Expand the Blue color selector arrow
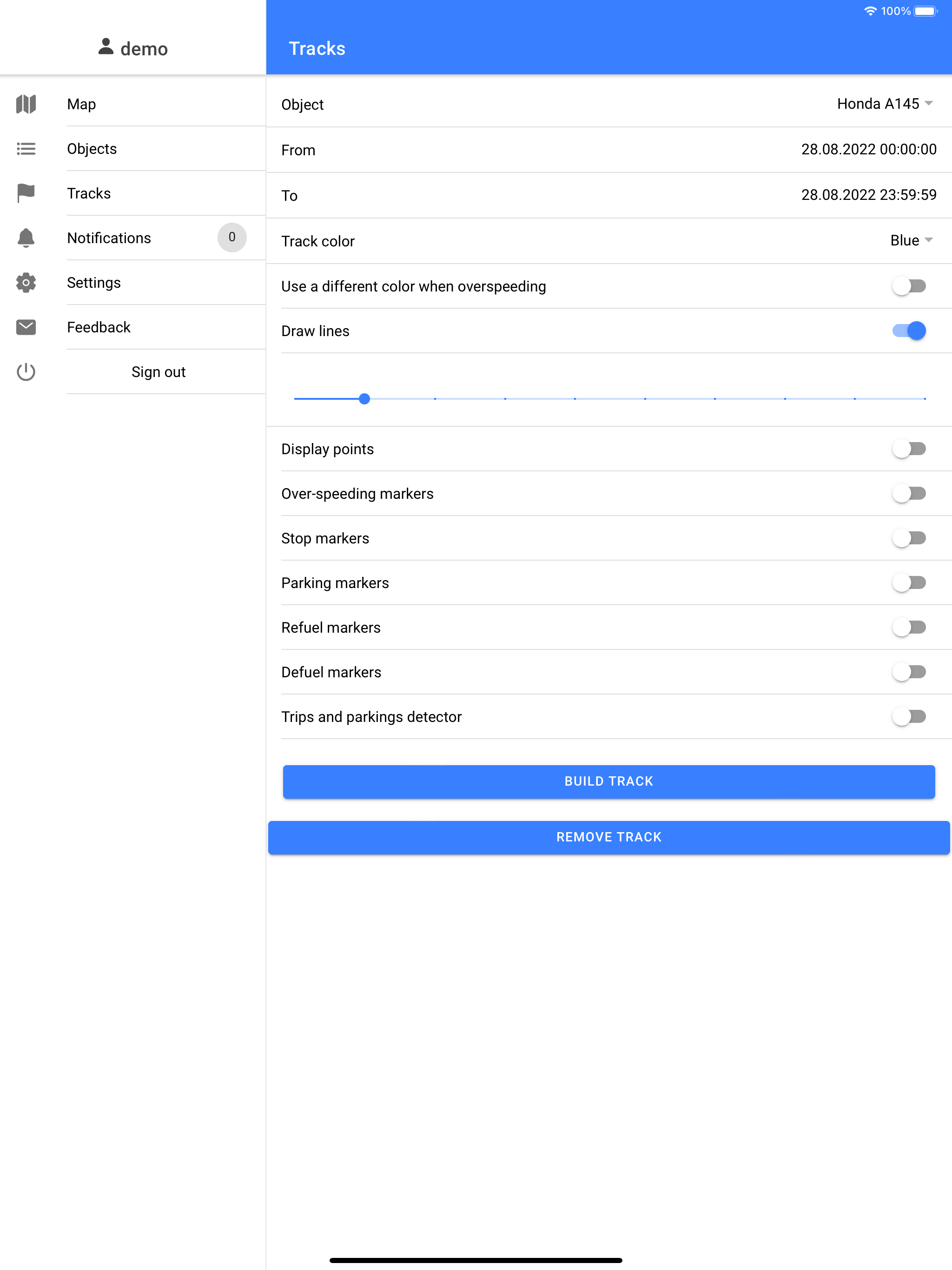The height and width of the screenshot is (1270, 952). 929,240
